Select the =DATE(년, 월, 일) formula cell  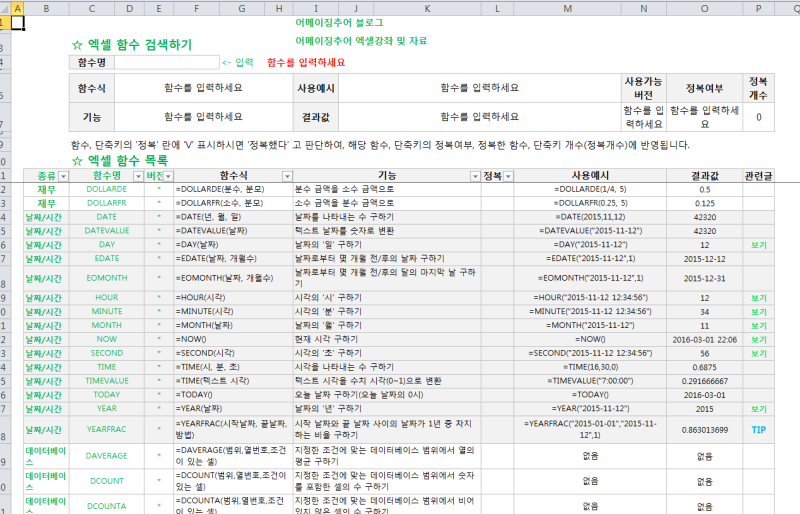point(233,217)
